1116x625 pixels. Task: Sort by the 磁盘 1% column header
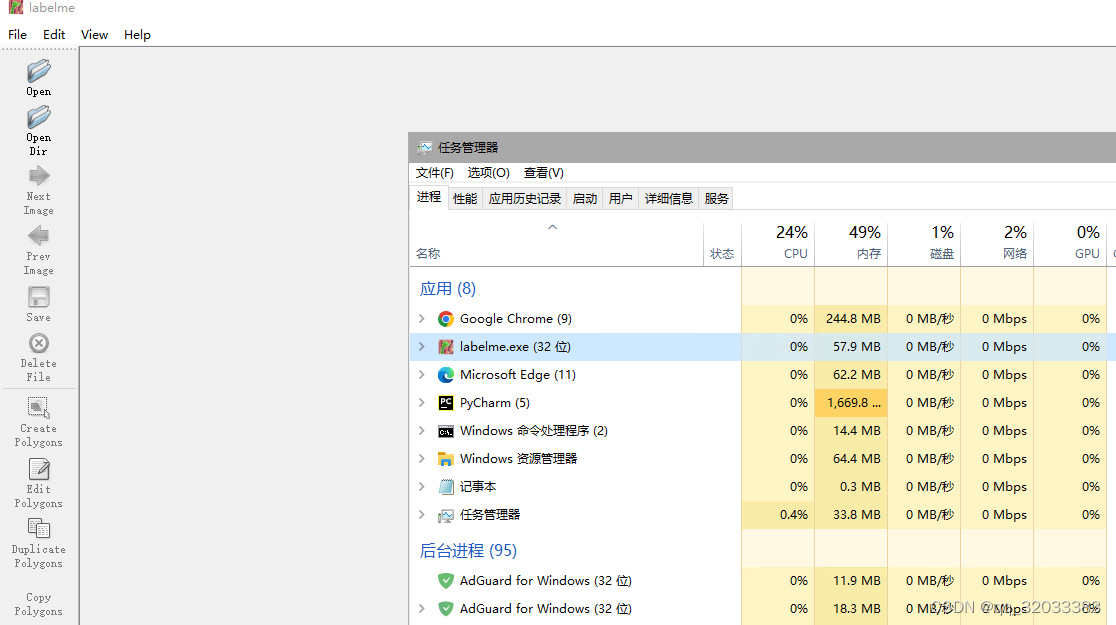click(x=925, y=244)
